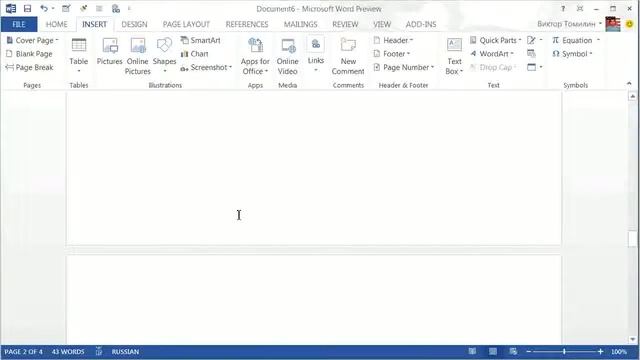Open the Quick Parts menu

click(496, 40)
